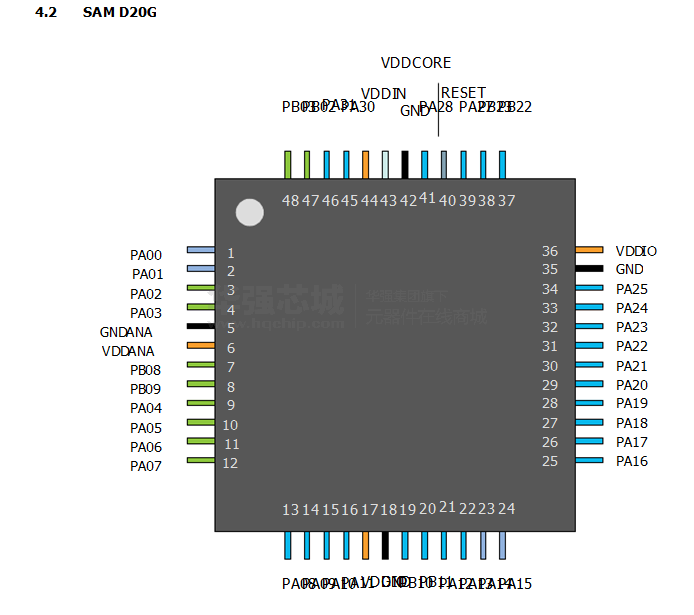This screenshot has width=694, height=615.
Task: Select the PA25 pin label
Action: tap(632, 289)
